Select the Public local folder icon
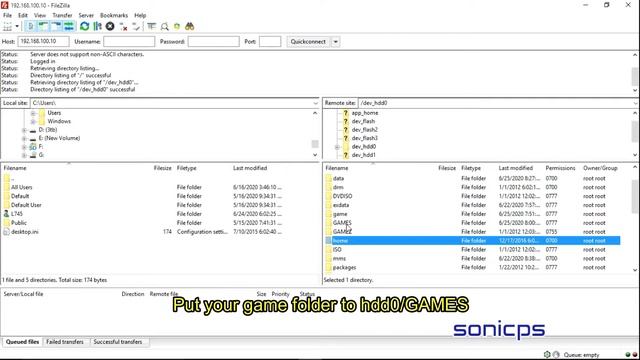The image size is (640, 360). (x=6, y=223)
